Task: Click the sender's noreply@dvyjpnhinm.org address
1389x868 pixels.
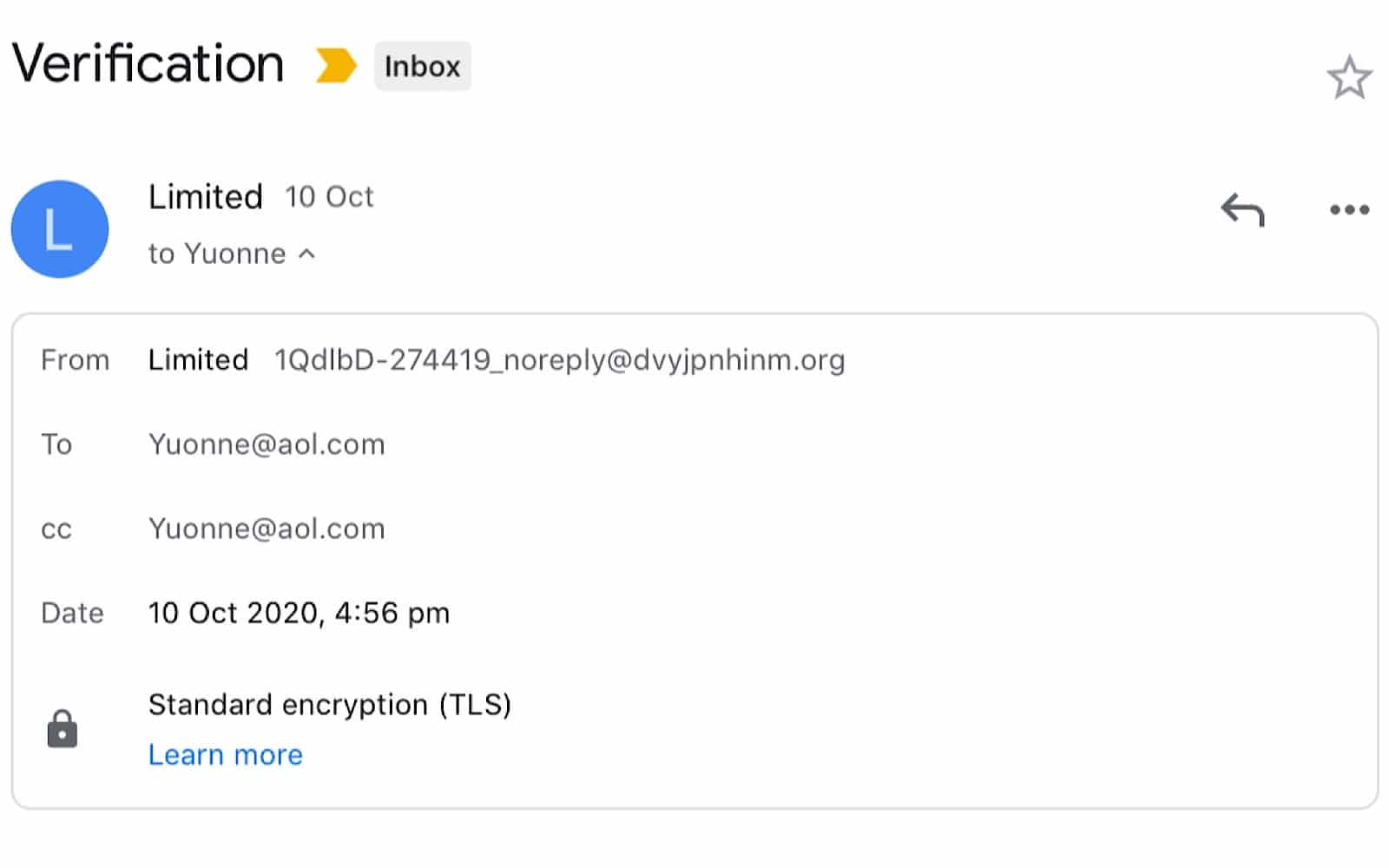Action: (x=559, y=359)
